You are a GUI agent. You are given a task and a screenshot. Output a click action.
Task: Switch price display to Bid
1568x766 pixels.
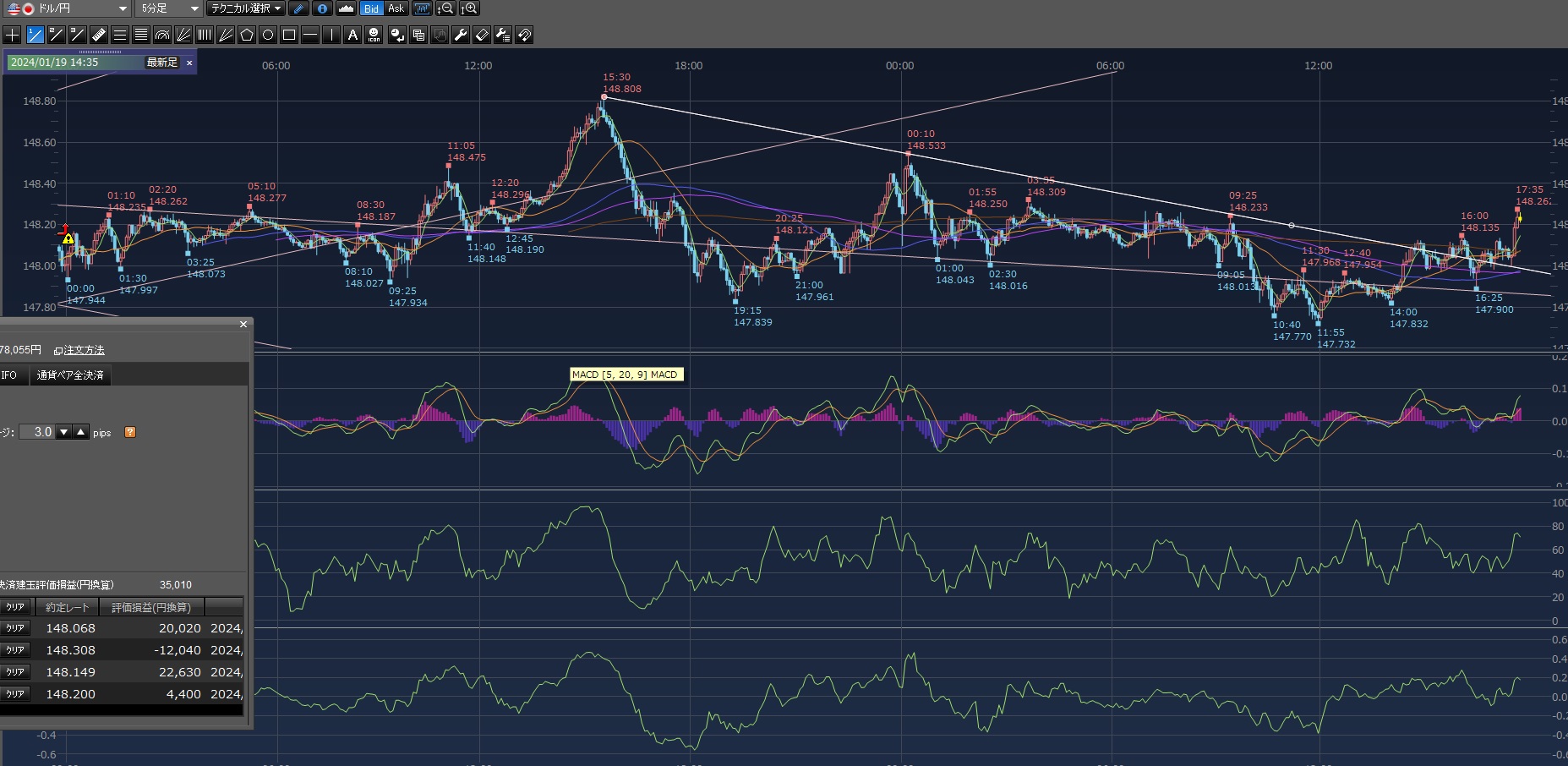point(371,8)
